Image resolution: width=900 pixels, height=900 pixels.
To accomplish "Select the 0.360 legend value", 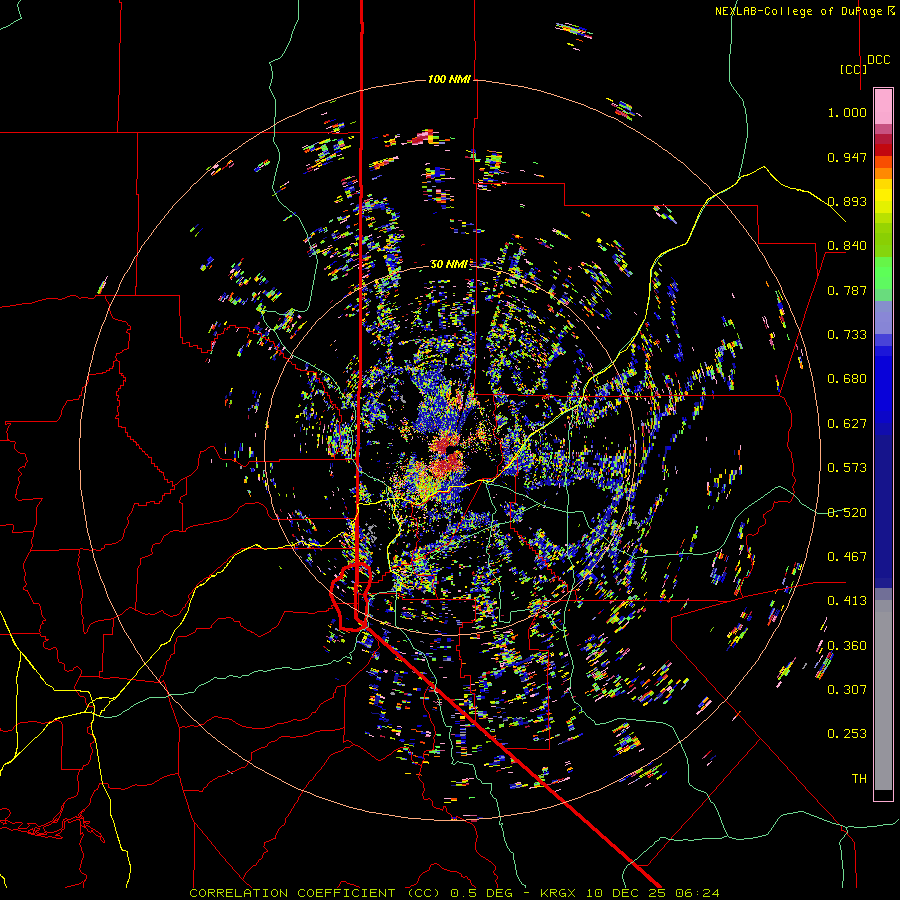I will tap(847, 646).
